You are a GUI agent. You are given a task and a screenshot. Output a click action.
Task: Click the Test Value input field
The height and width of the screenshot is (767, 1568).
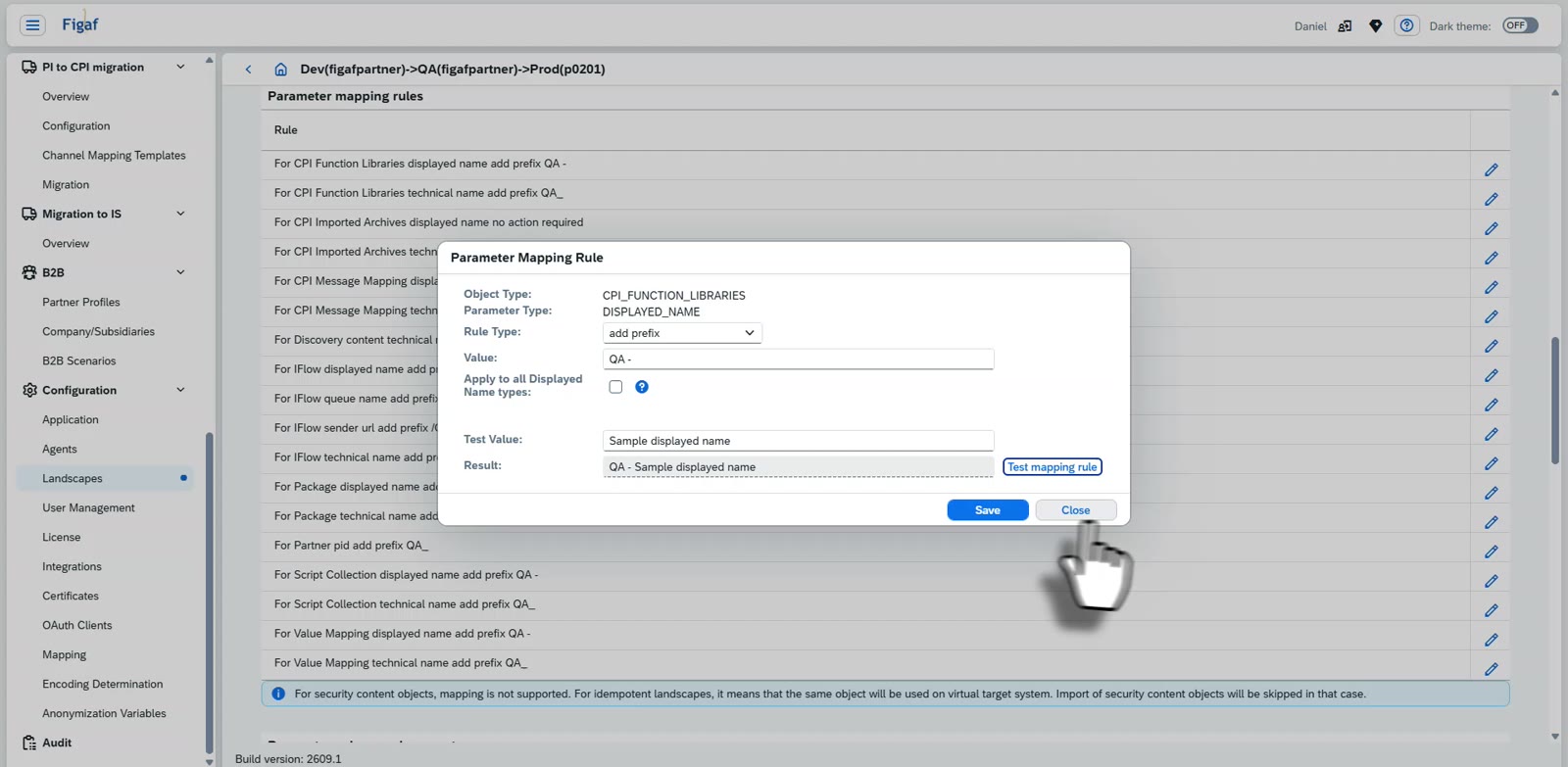click(798, 441)
